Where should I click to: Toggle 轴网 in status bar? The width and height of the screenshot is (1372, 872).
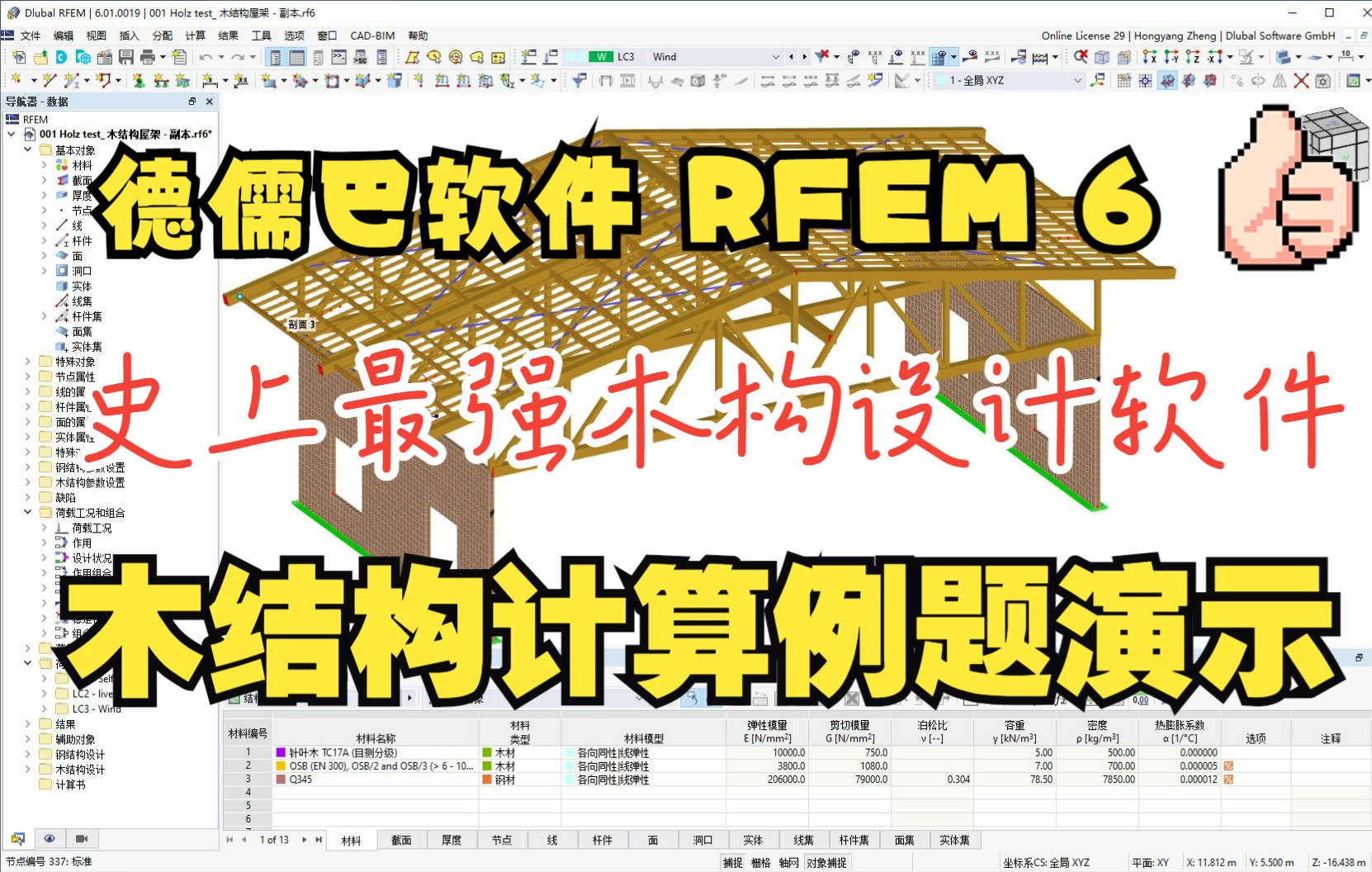coord(789,863)
